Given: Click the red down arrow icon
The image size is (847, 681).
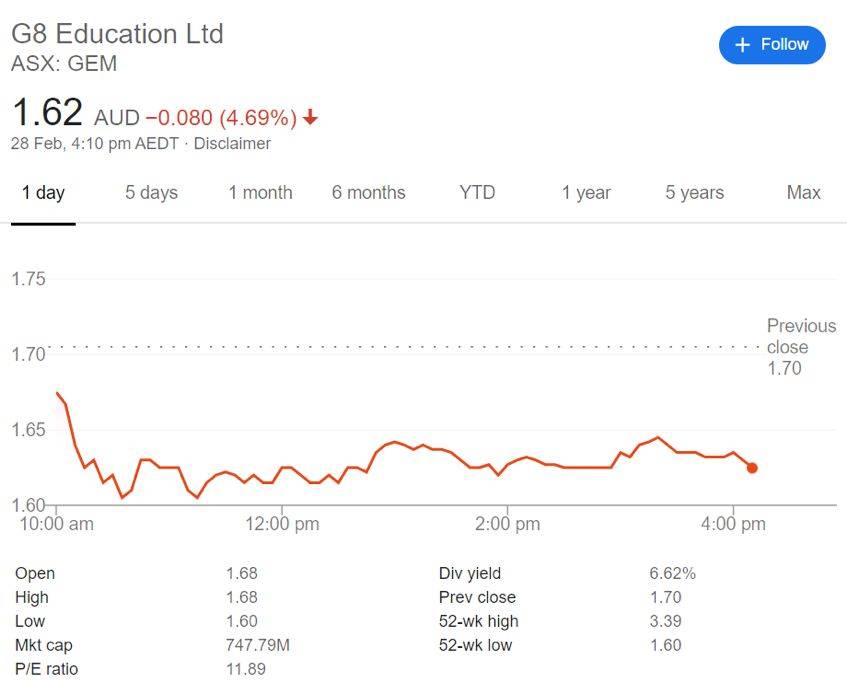Looking at the screenshot, I should click(310, 117).
